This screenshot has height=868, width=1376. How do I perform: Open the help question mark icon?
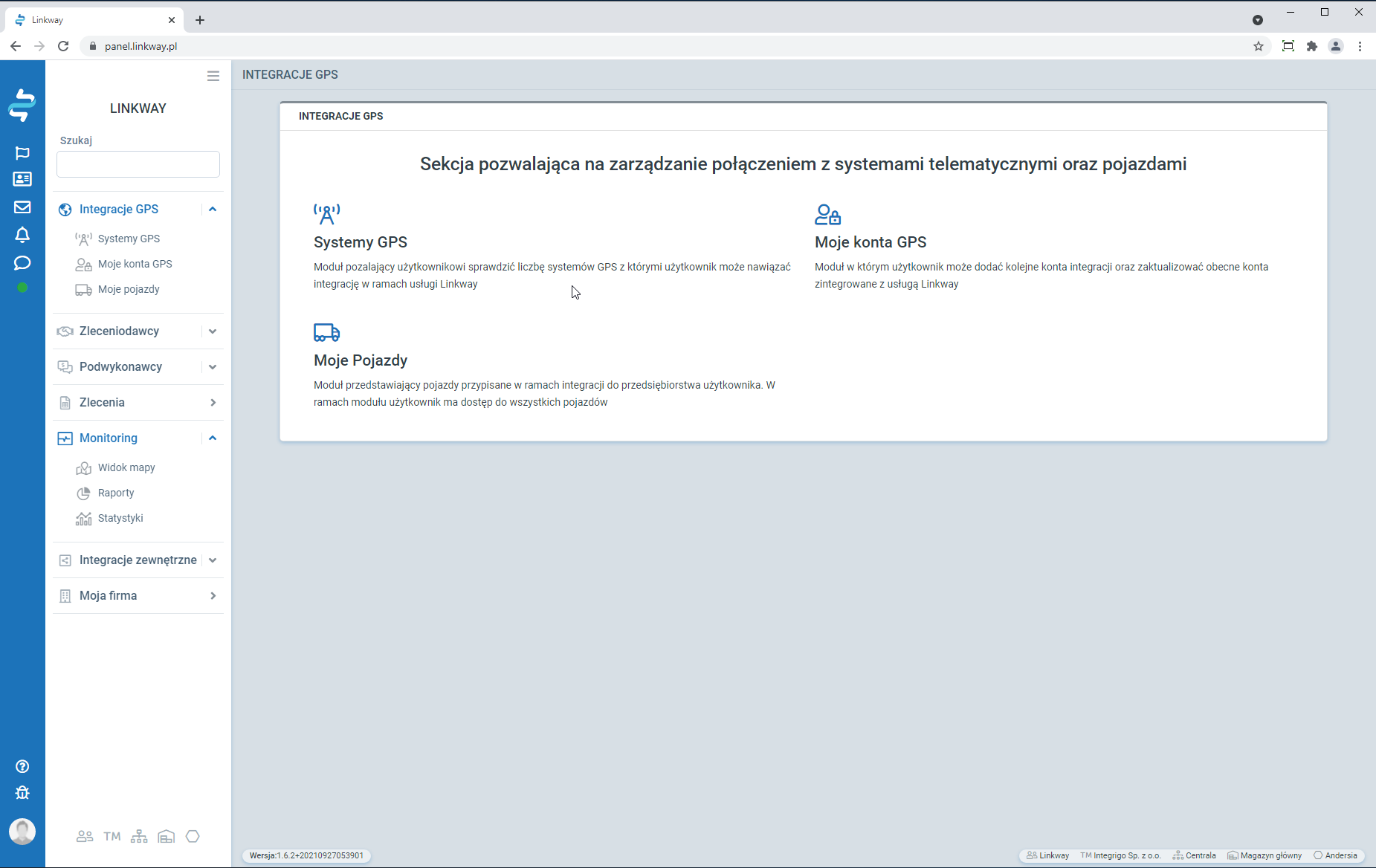(22, 766)
